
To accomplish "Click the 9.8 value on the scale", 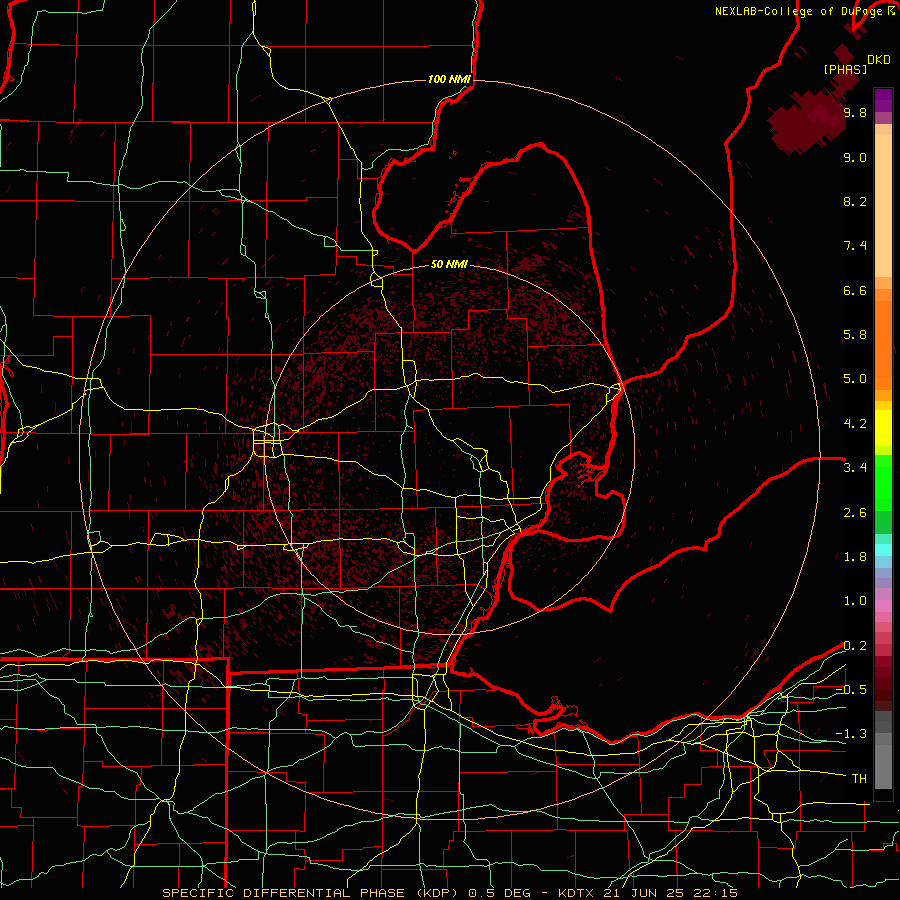I will (x=855, y=113).
